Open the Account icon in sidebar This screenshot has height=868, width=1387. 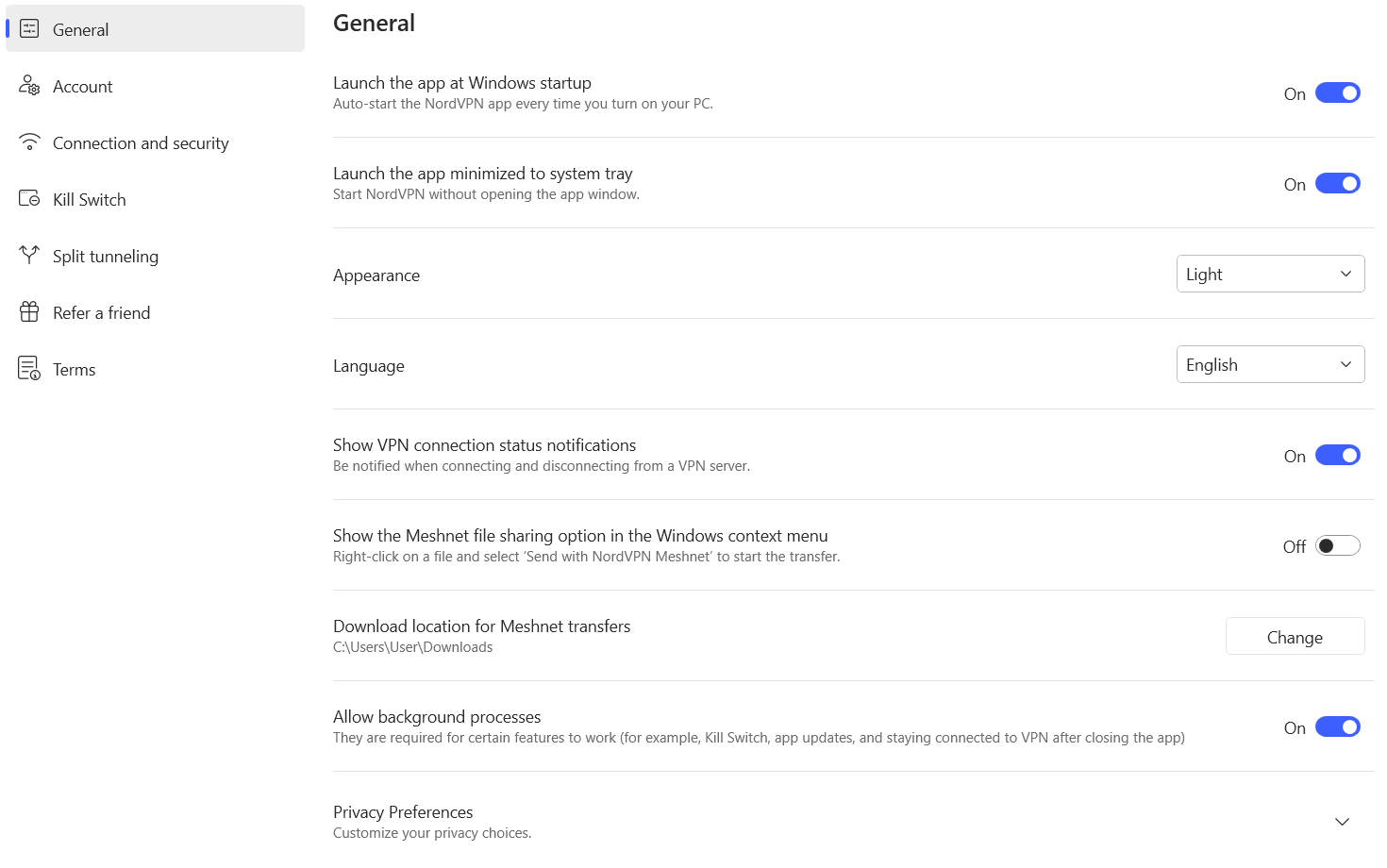point(29,86)
